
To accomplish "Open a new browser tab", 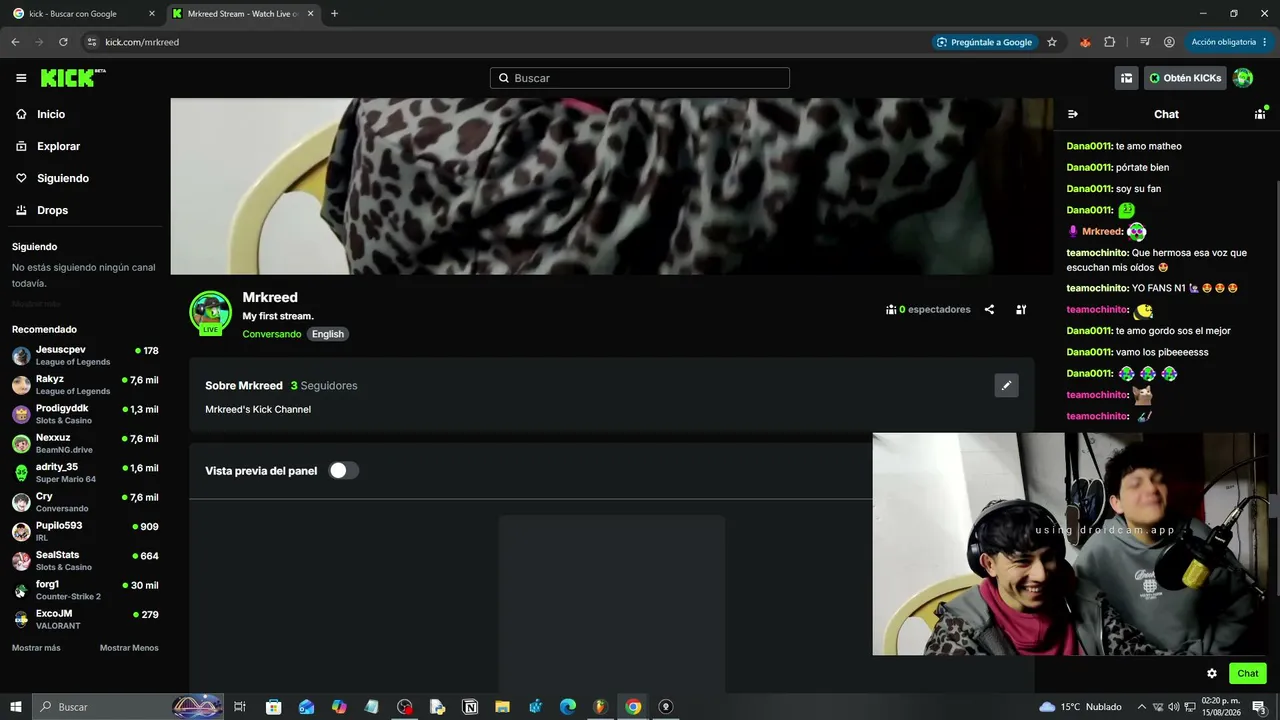I will 334,14.
